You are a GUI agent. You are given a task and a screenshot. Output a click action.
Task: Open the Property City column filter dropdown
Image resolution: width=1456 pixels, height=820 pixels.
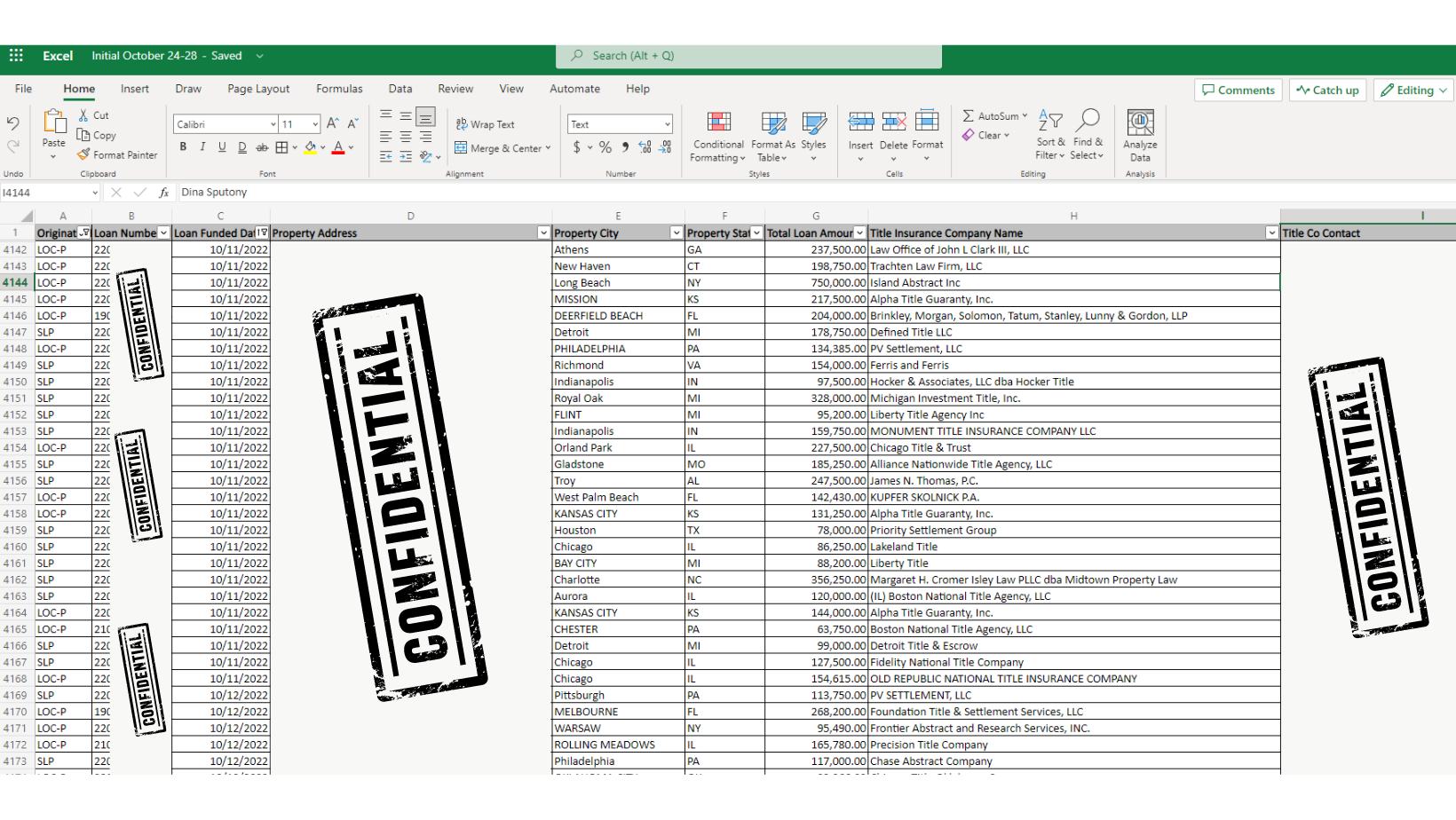(x=677, y=233)
